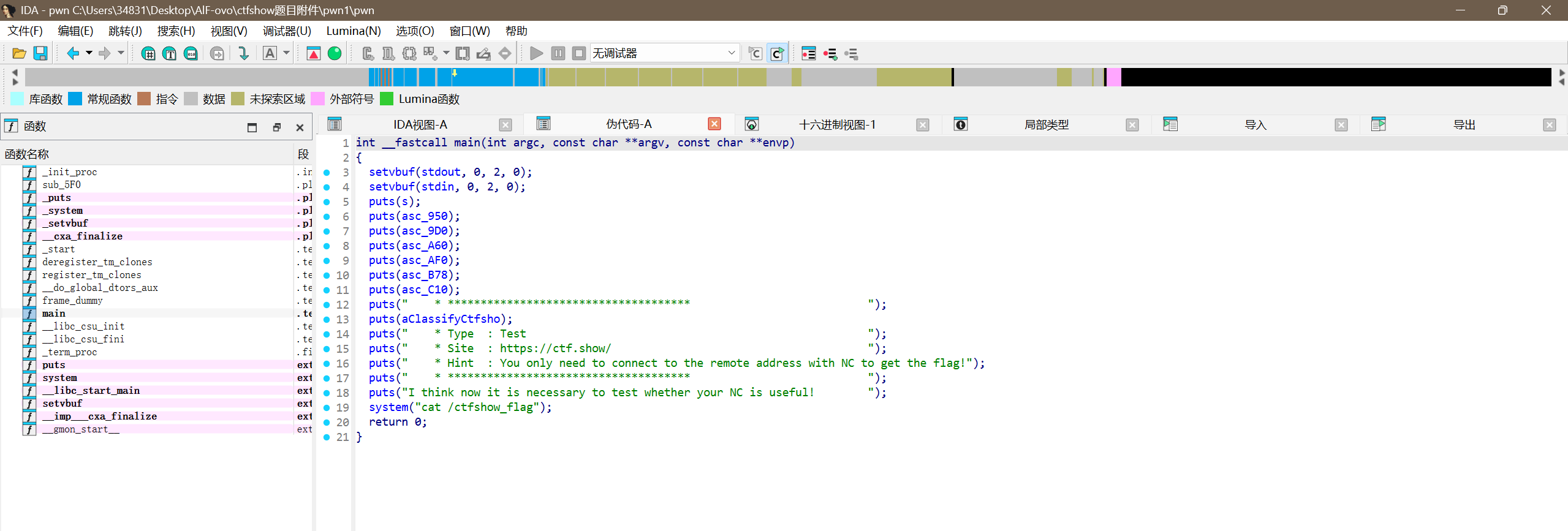
Task: Switch to the IDA视图-A tab
Action: (x=420, y=125)
